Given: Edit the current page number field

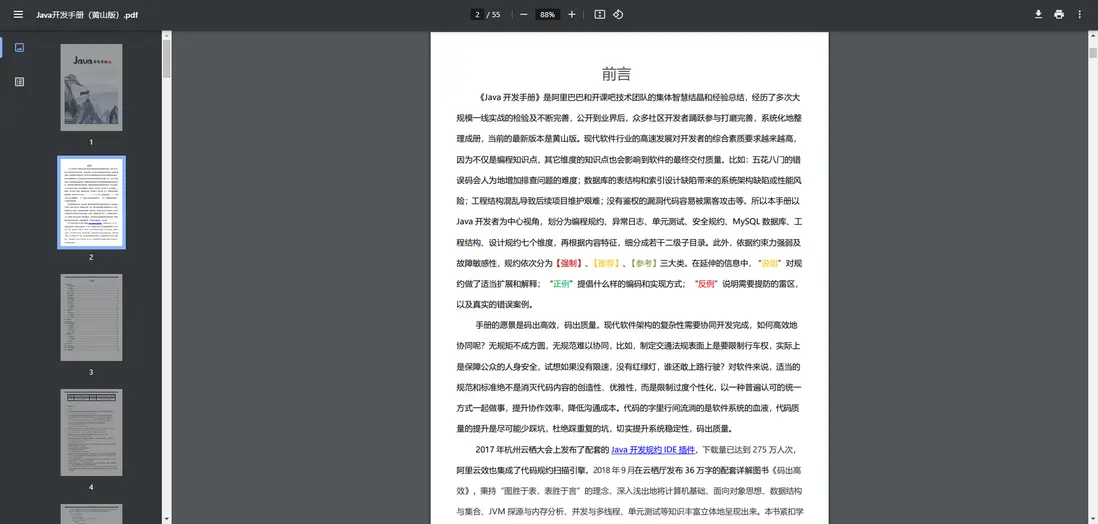Looking at the screenshot, I should [478, 14].
